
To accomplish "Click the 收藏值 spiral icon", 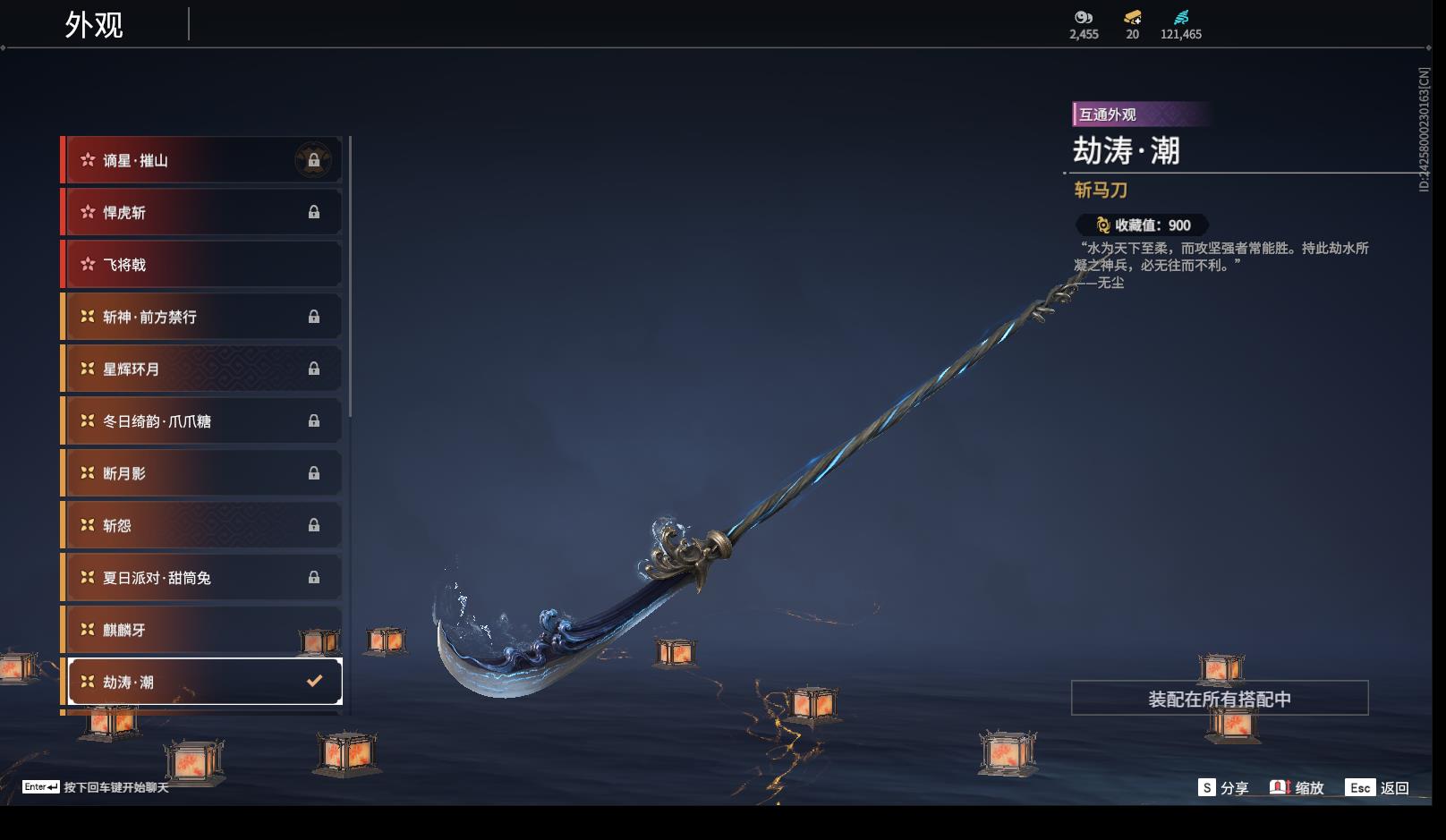I will pos(1103,225).
